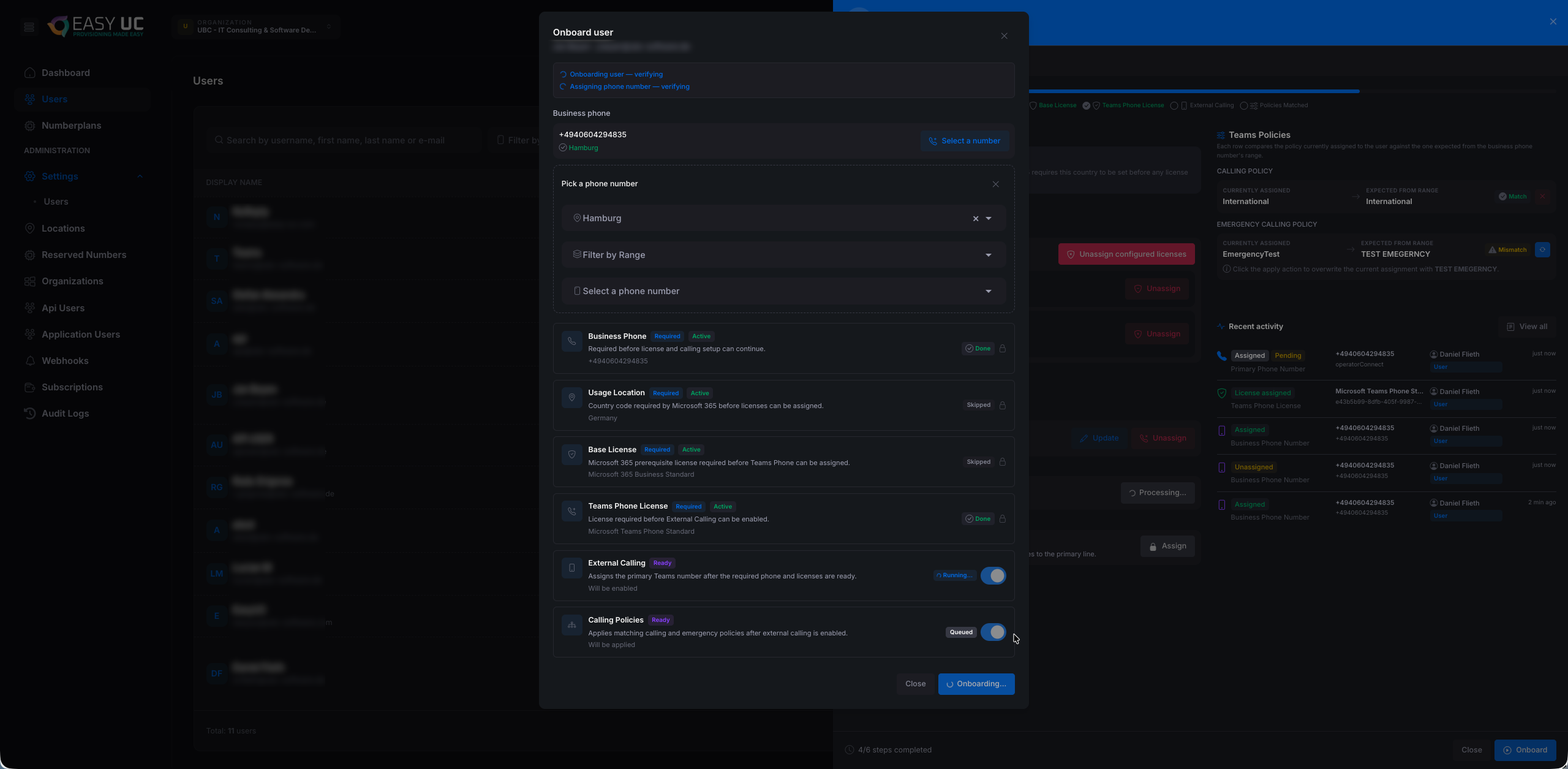Click the Webhooks bell icon in the sidebar
1568x769 pixels.
(x=29, y=361)
